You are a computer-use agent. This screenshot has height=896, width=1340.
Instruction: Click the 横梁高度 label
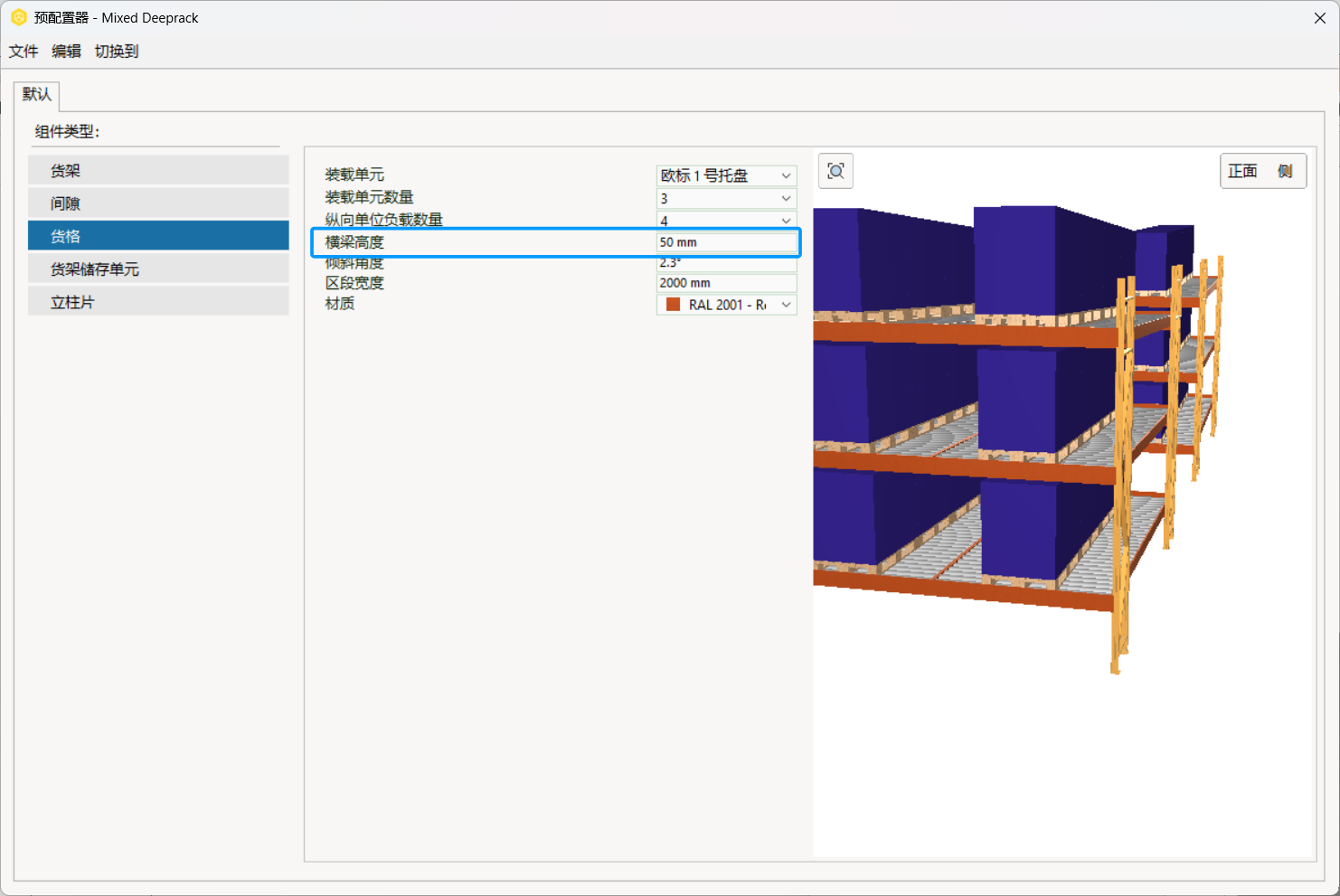pos(354,242)
